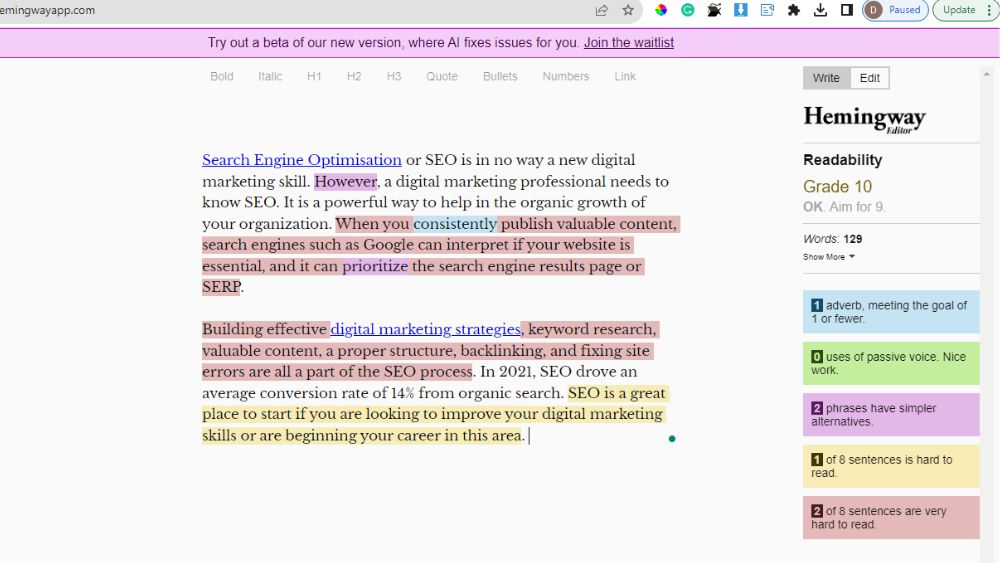
Task: Click the Grade 10 readability score
Action: (837, 187)
